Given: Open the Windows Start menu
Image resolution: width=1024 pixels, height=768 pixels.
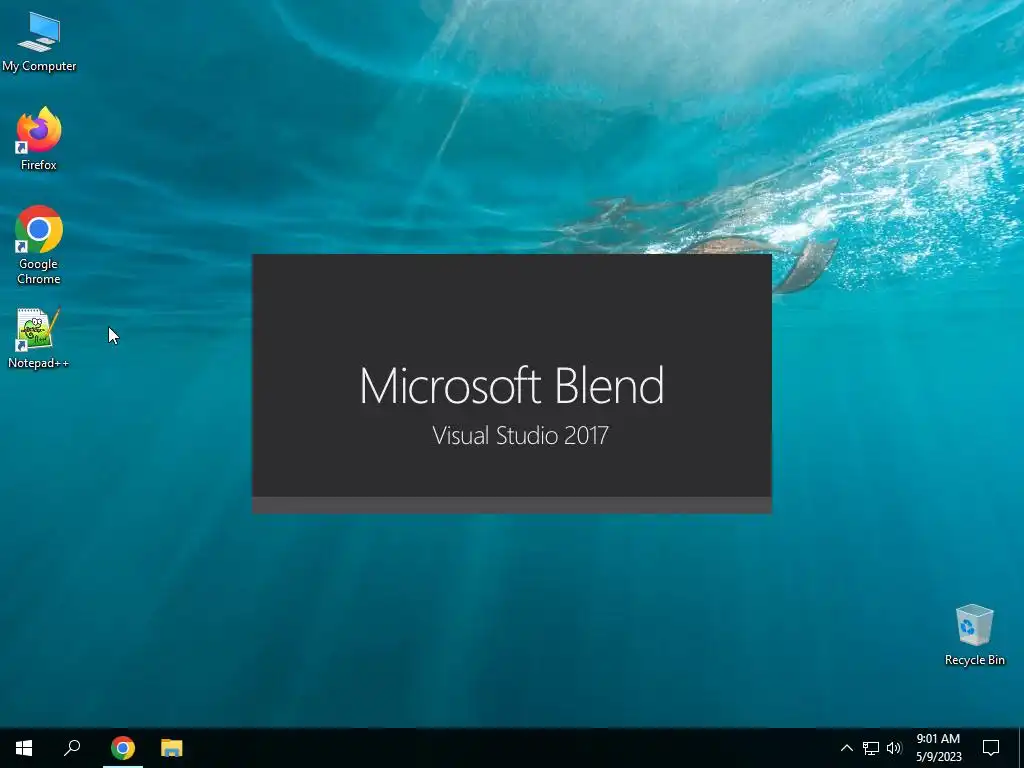Looking at the screenshot, I should [24, 748].
